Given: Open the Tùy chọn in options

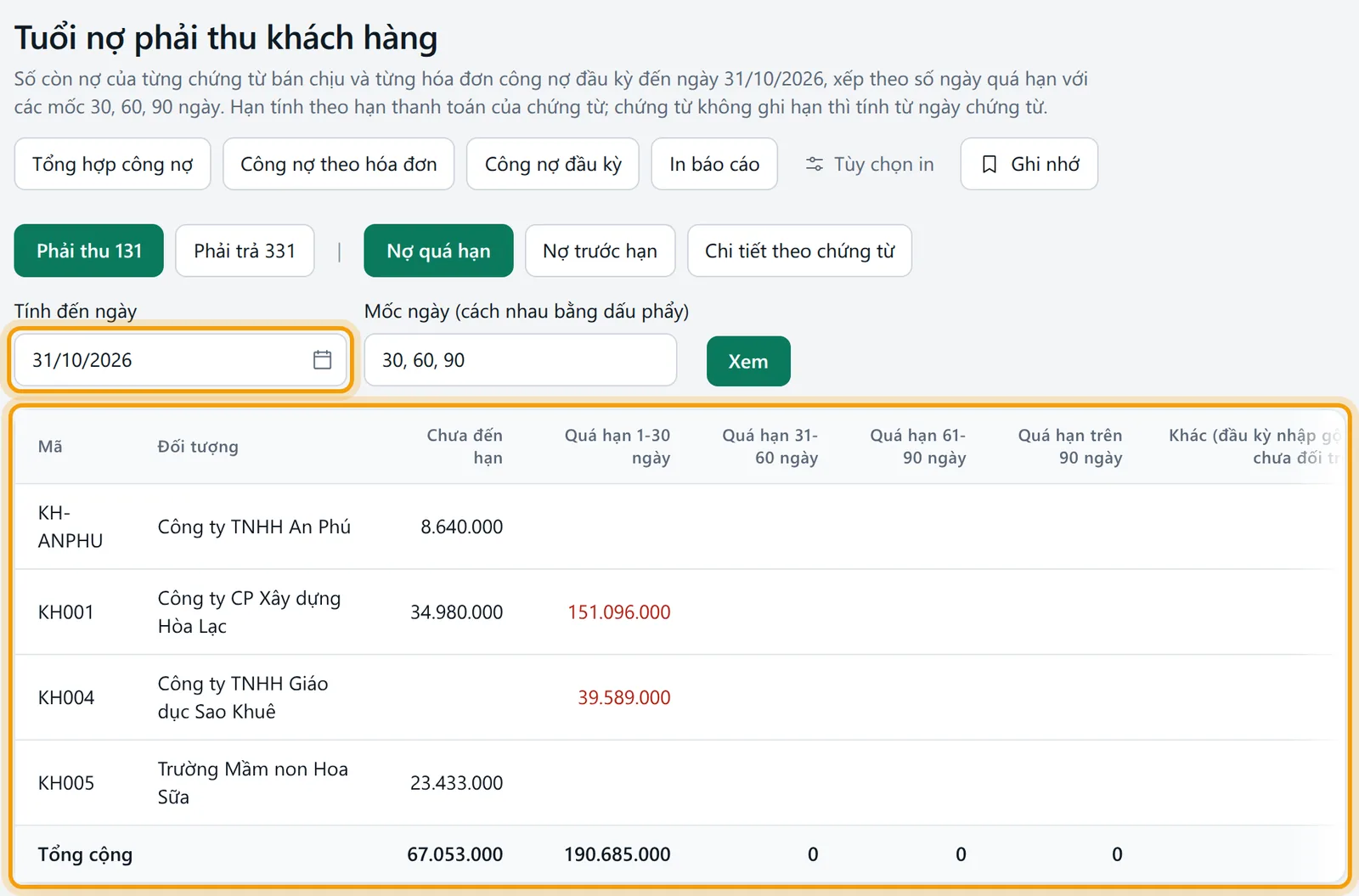Looking at the screenshot, I should (869, 164).
